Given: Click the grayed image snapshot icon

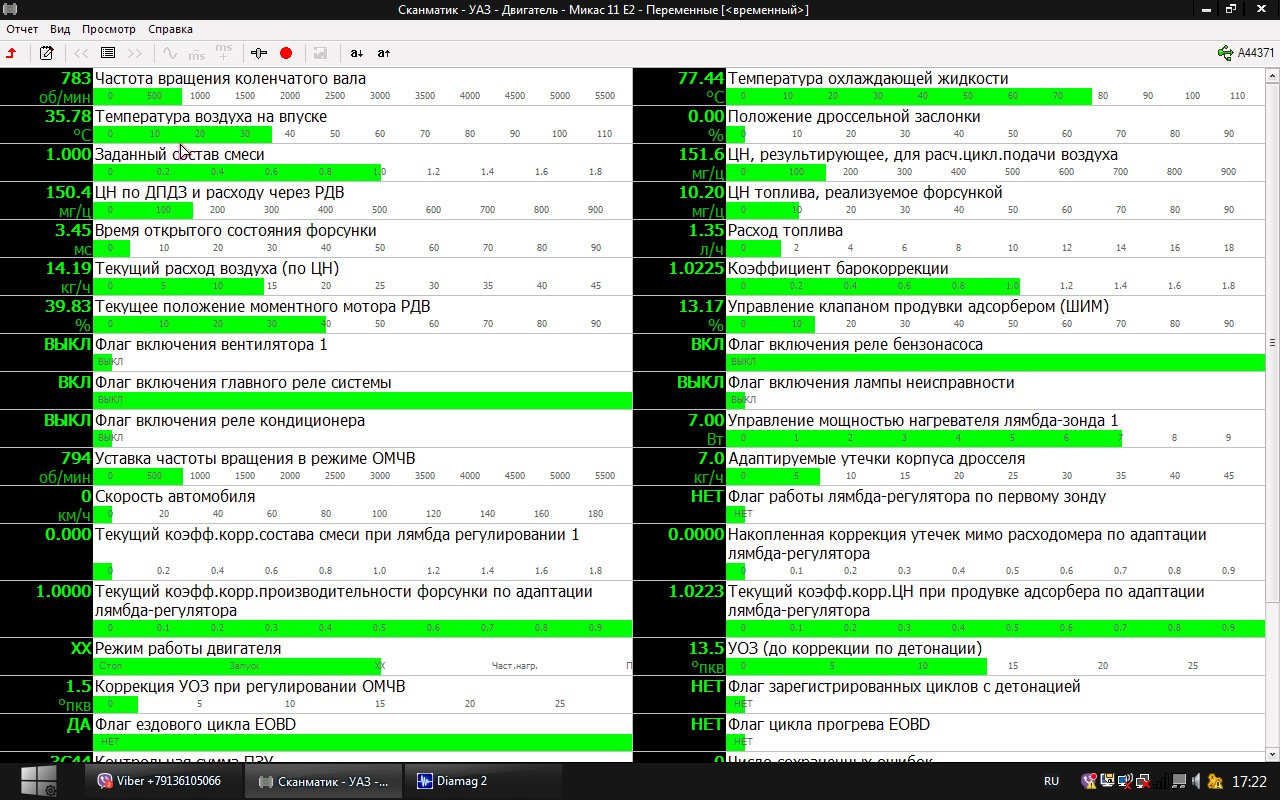Looking at the screenshot, I should [x=321, y=53].
